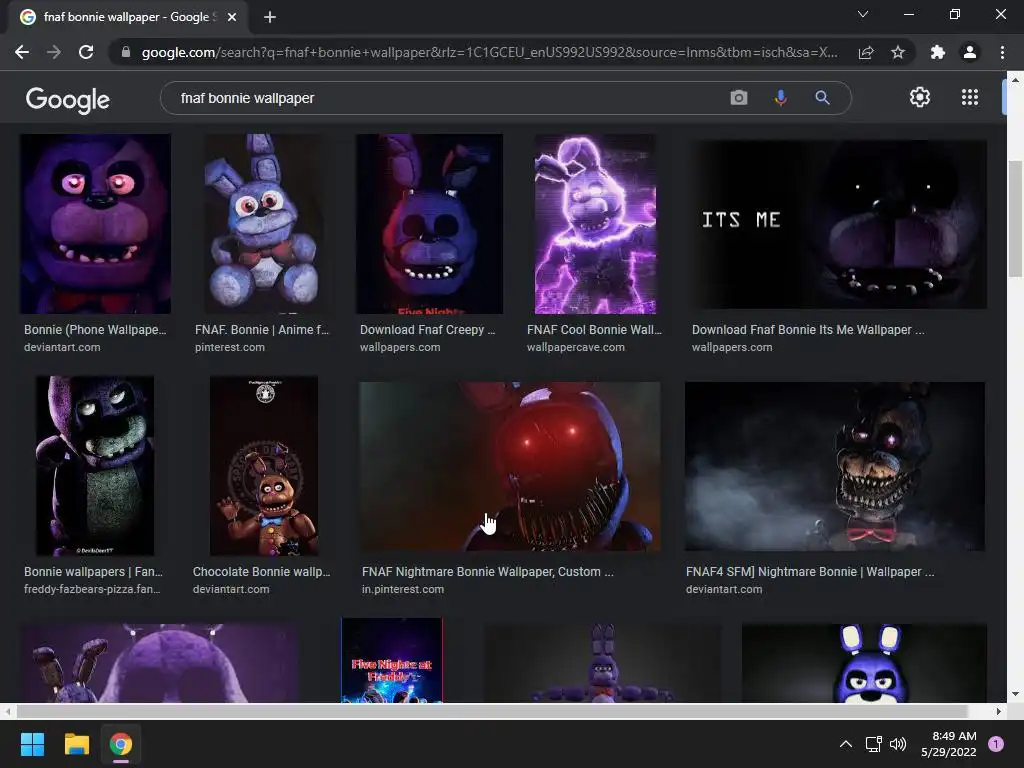Click the address bar URL
Viewport: 1024px width, 768px height.
(489, 52)
